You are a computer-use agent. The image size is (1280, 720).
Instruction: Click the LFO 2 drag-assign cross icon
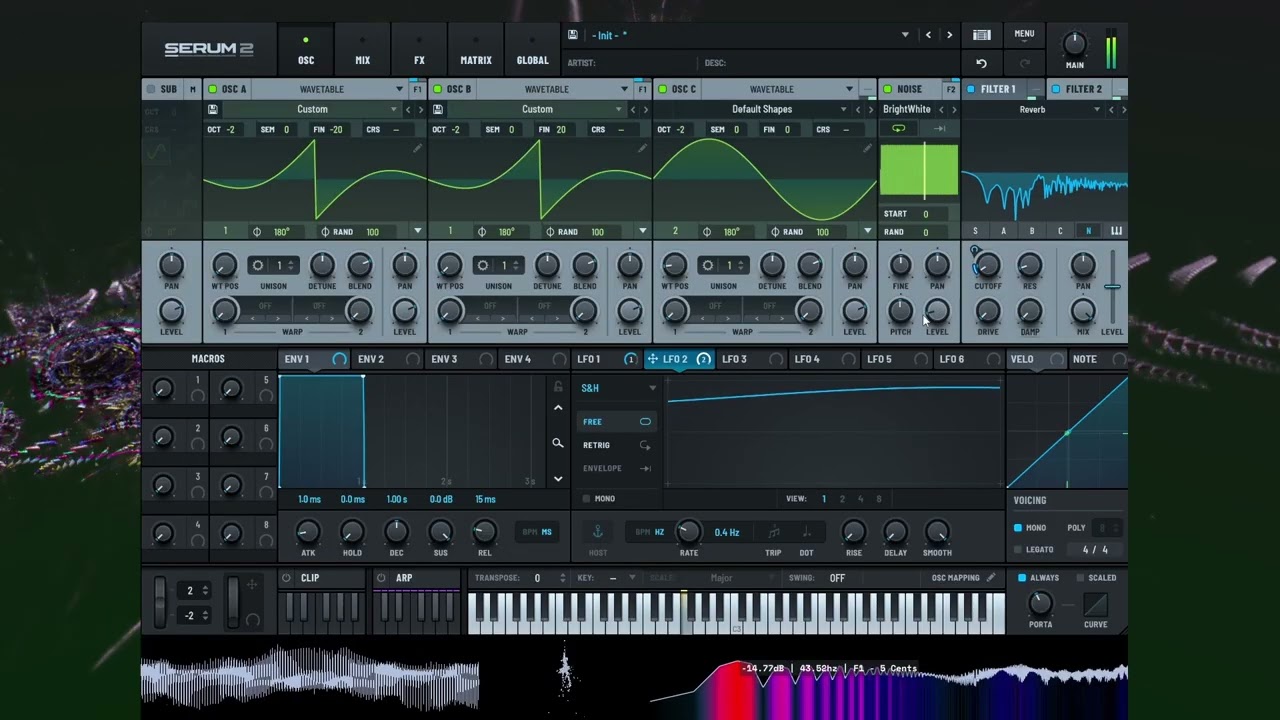point(652,359)
